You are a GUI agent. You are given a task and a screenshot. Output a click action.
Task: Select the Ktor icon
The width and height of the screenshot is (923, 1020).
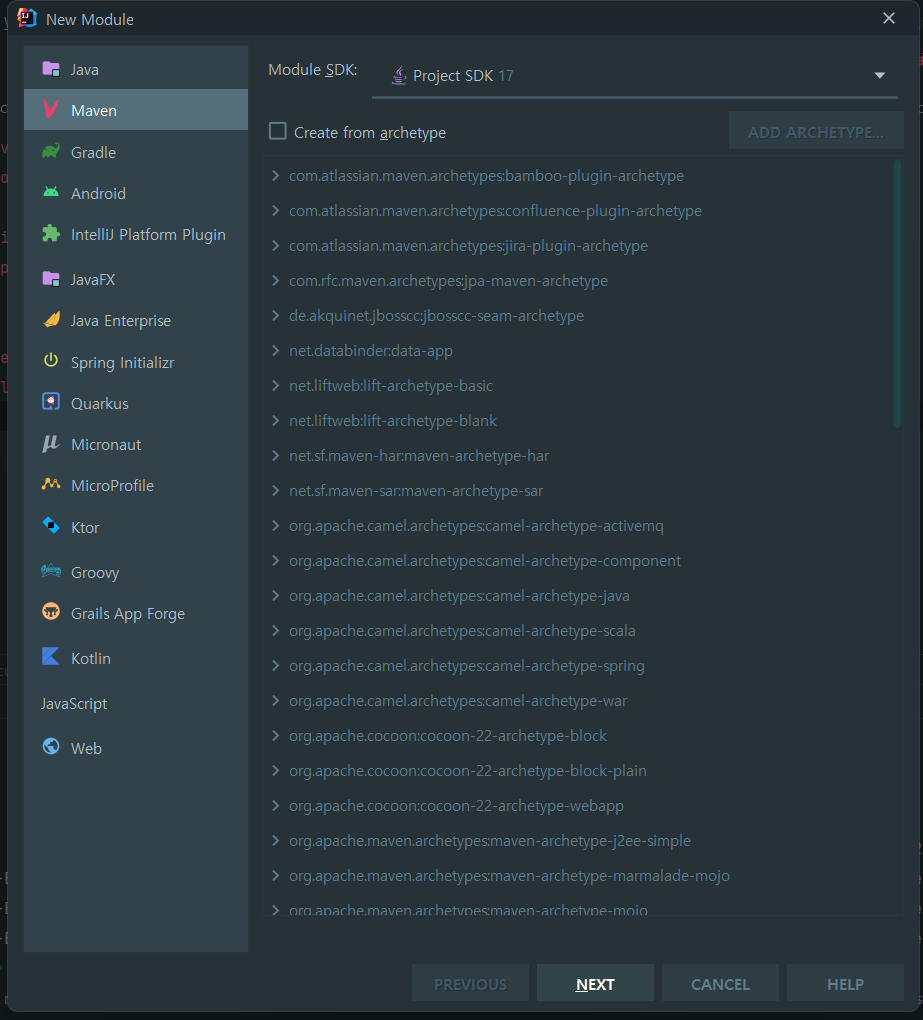click(x=51, y=526)
